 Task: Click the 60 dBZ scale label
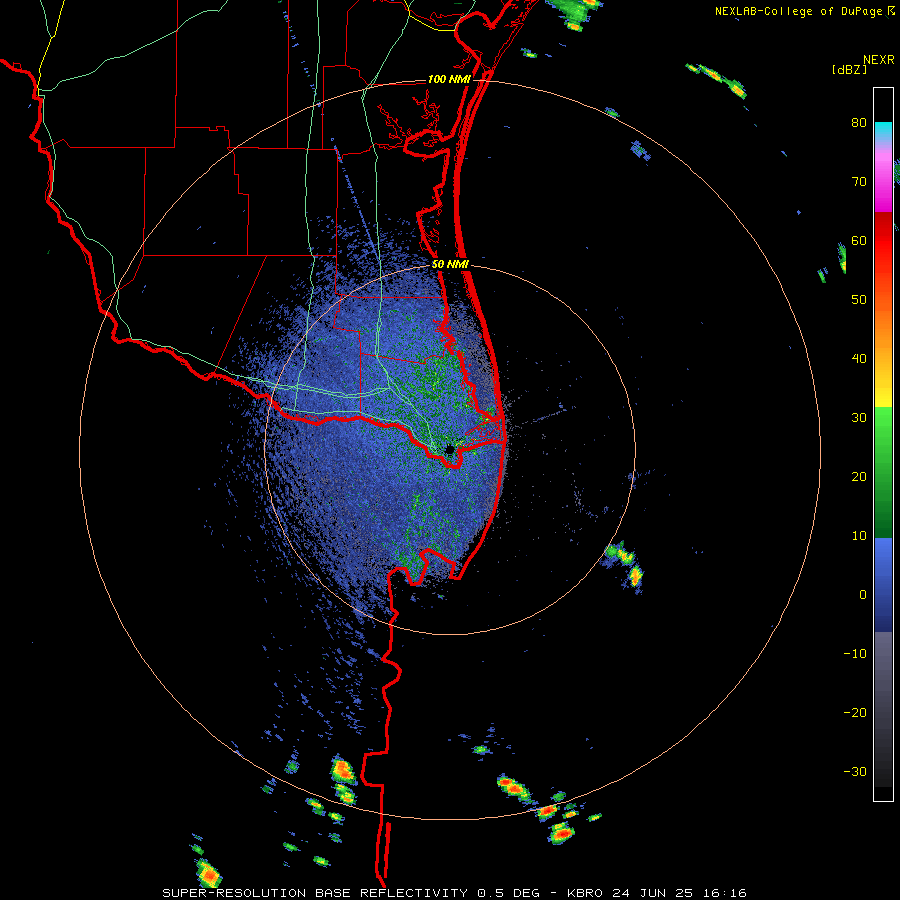[859, 241]
